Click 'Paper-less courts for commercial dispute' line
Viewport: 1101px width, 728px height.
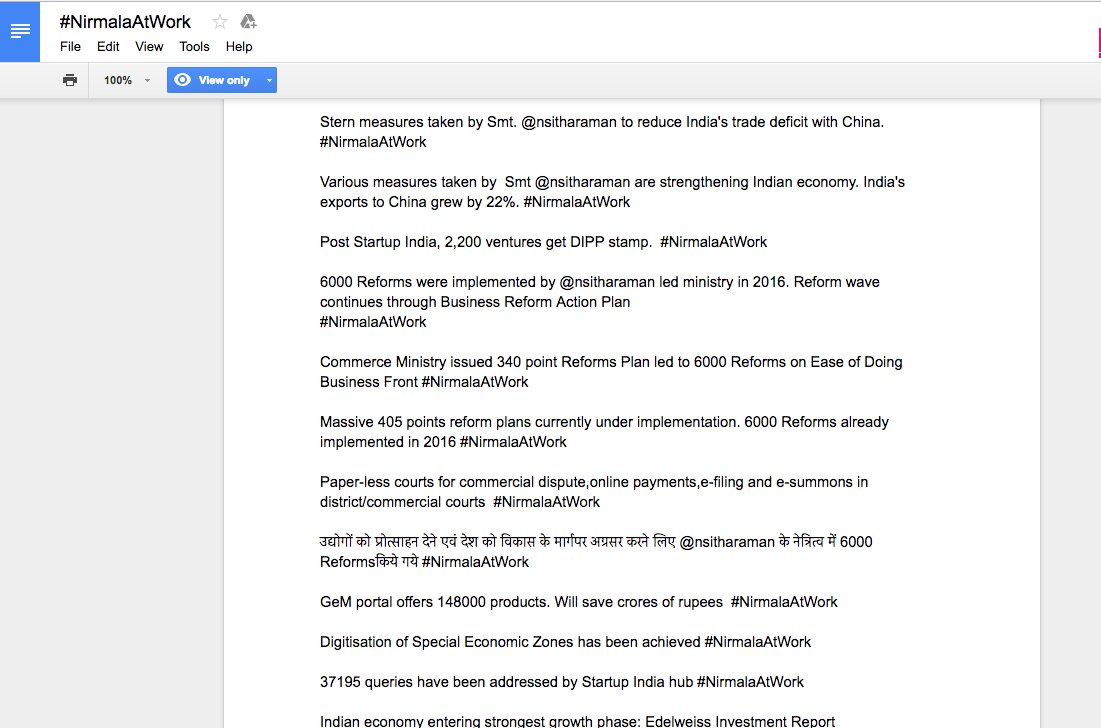(x=594, y=482)
